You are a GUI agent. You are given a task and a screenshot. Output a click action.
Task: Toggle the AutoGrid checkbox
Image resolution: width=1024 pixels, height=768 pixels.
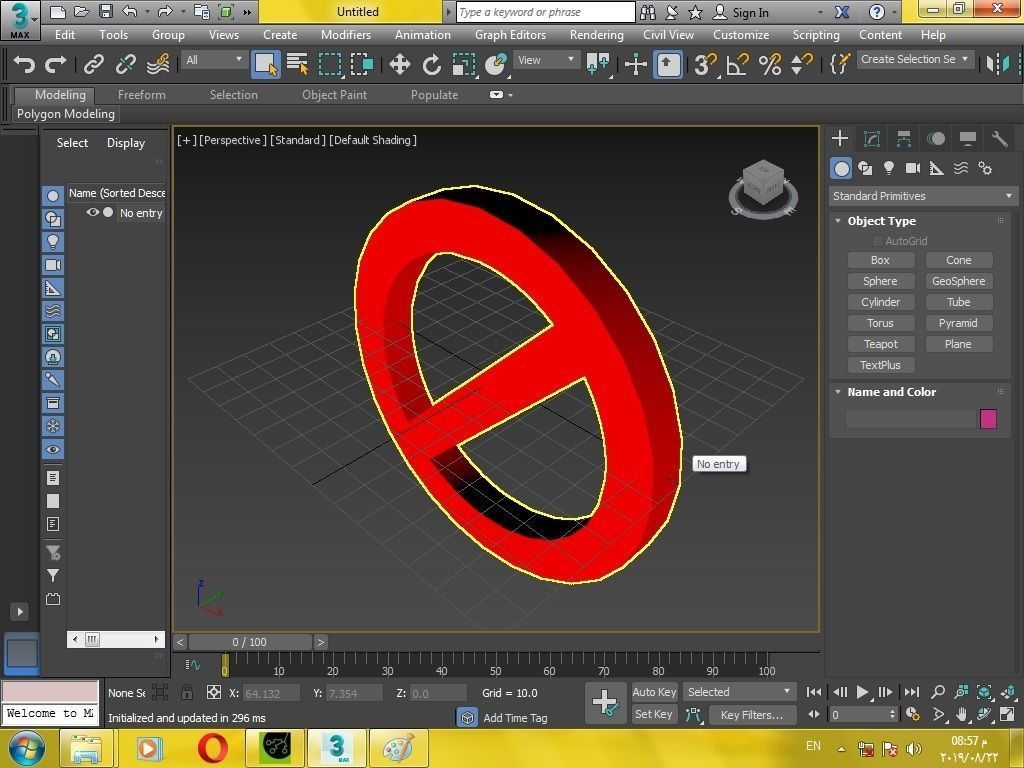tap(878, 241)
